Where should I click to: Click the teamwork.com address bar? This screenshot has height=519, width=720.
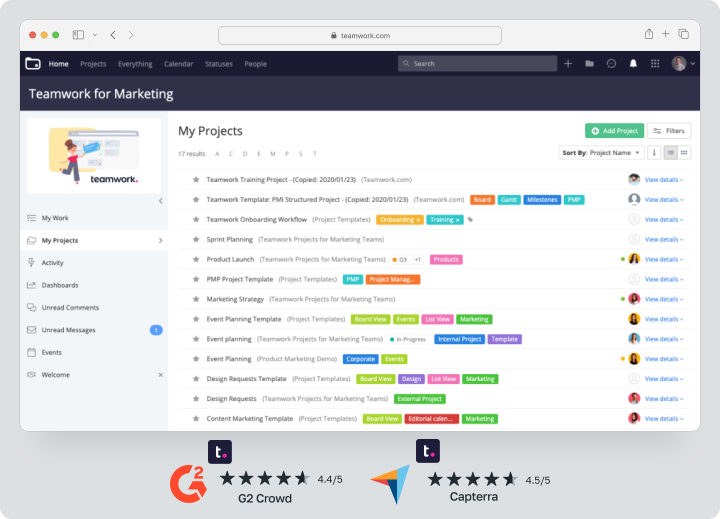[360, 35]
